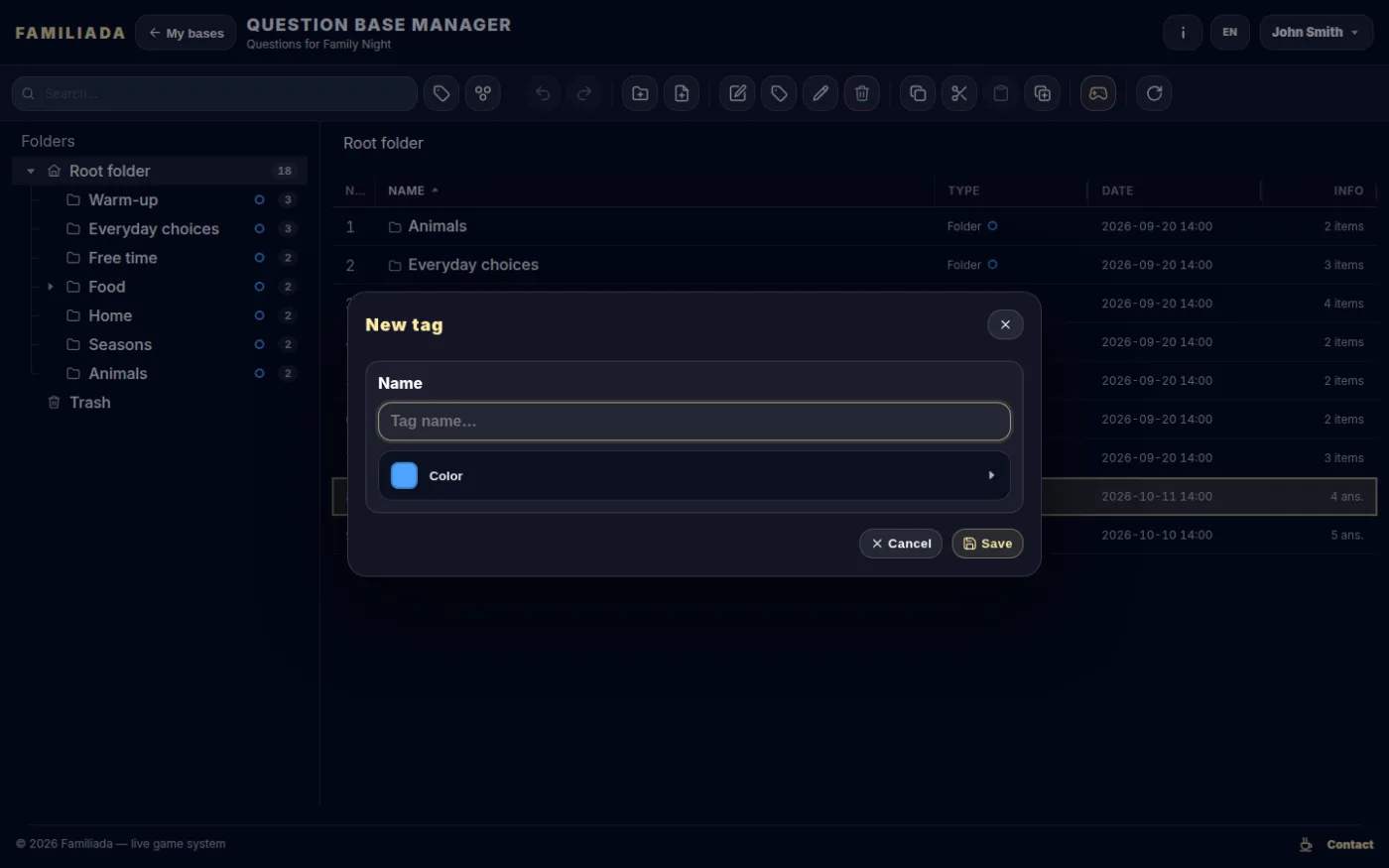
Task: Toggle the circle marker beside Animals row type
Action: coord(992,226)
